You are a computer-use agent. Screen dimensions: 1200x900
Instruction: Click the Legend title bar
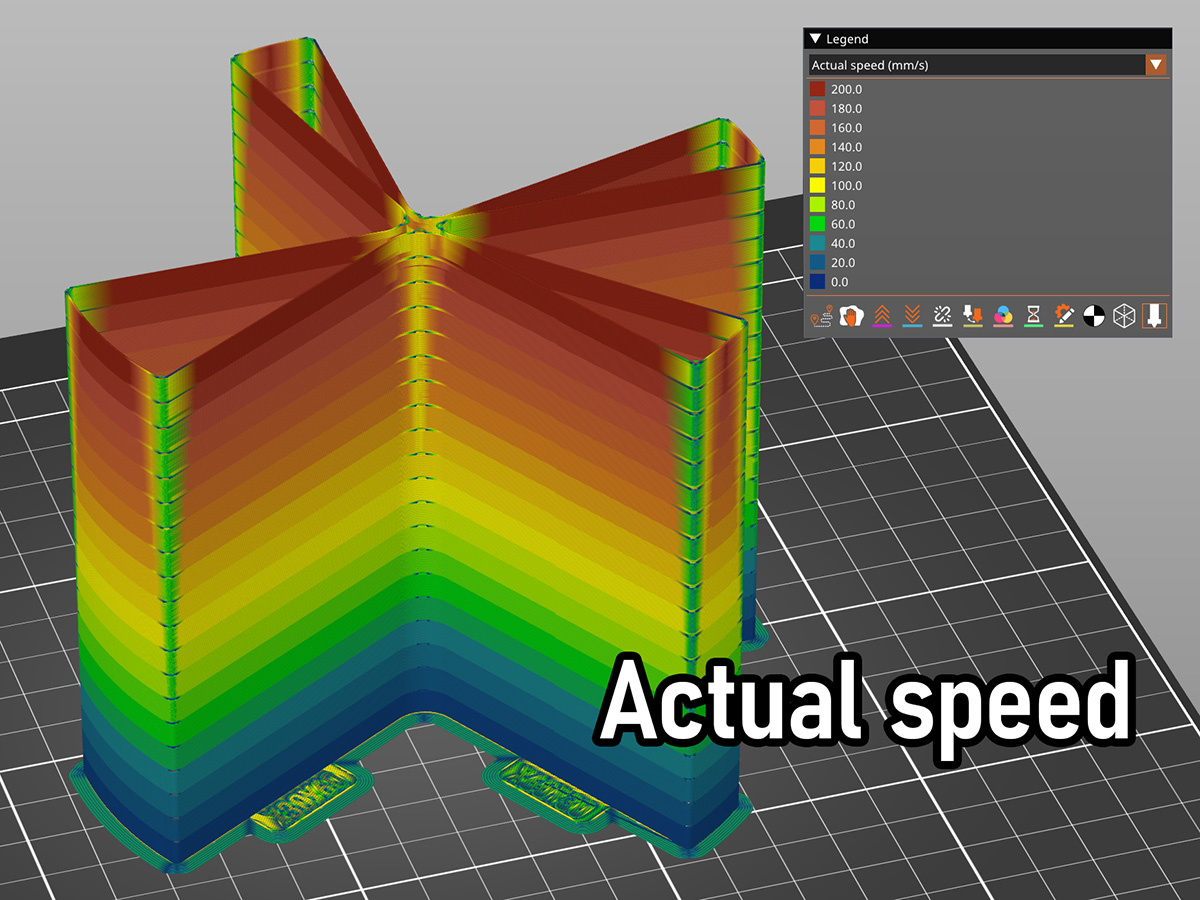tap(987, 39)
